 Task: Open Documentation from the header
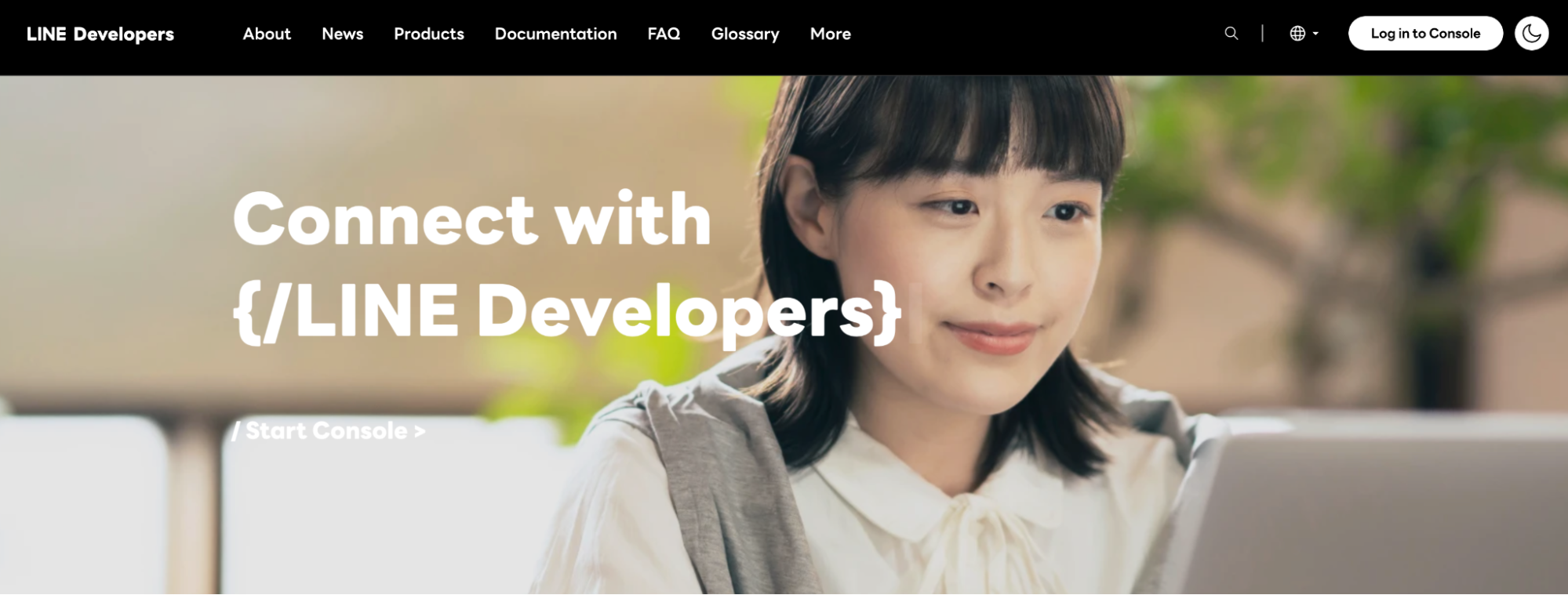pyautogui.click(x=555, y=34)
